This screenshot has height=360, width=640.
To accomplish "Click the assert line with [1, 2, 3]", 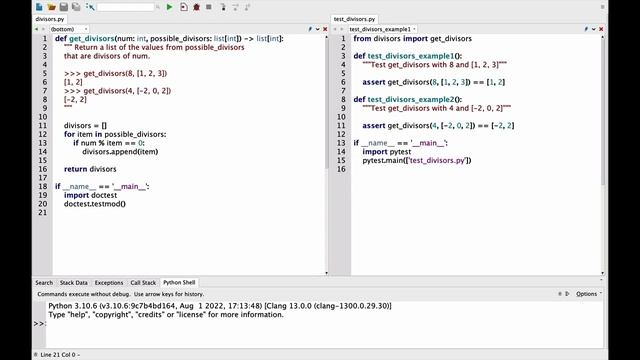I will coord(434,82).
